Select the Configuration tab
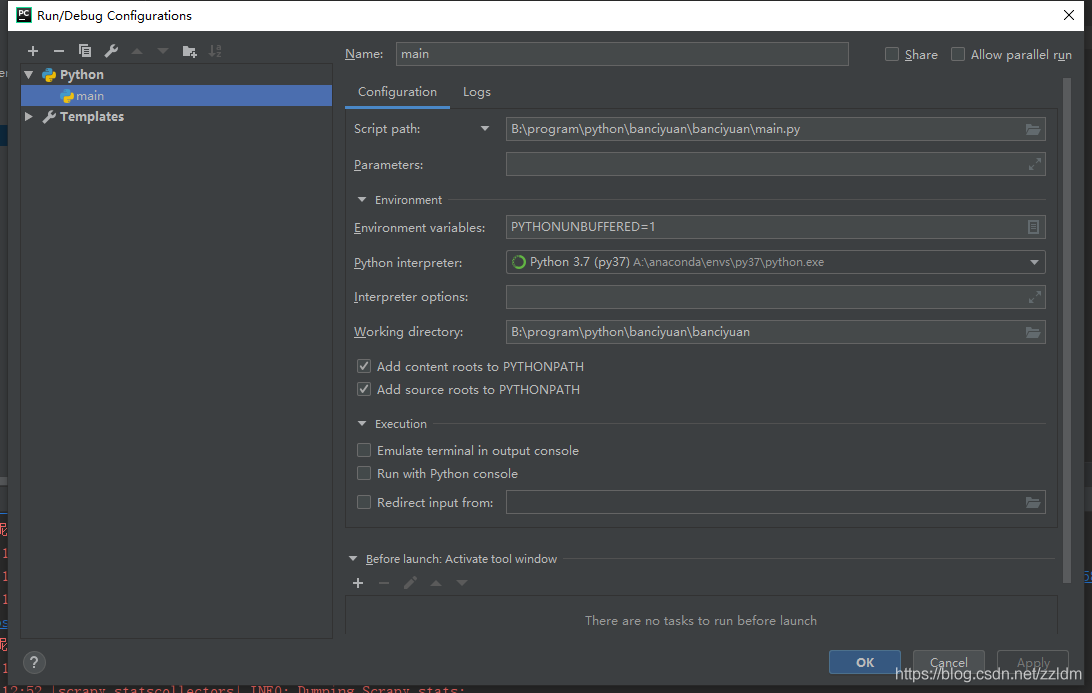The width and height of the screenshot is (1092, 693). coord(397,92)
